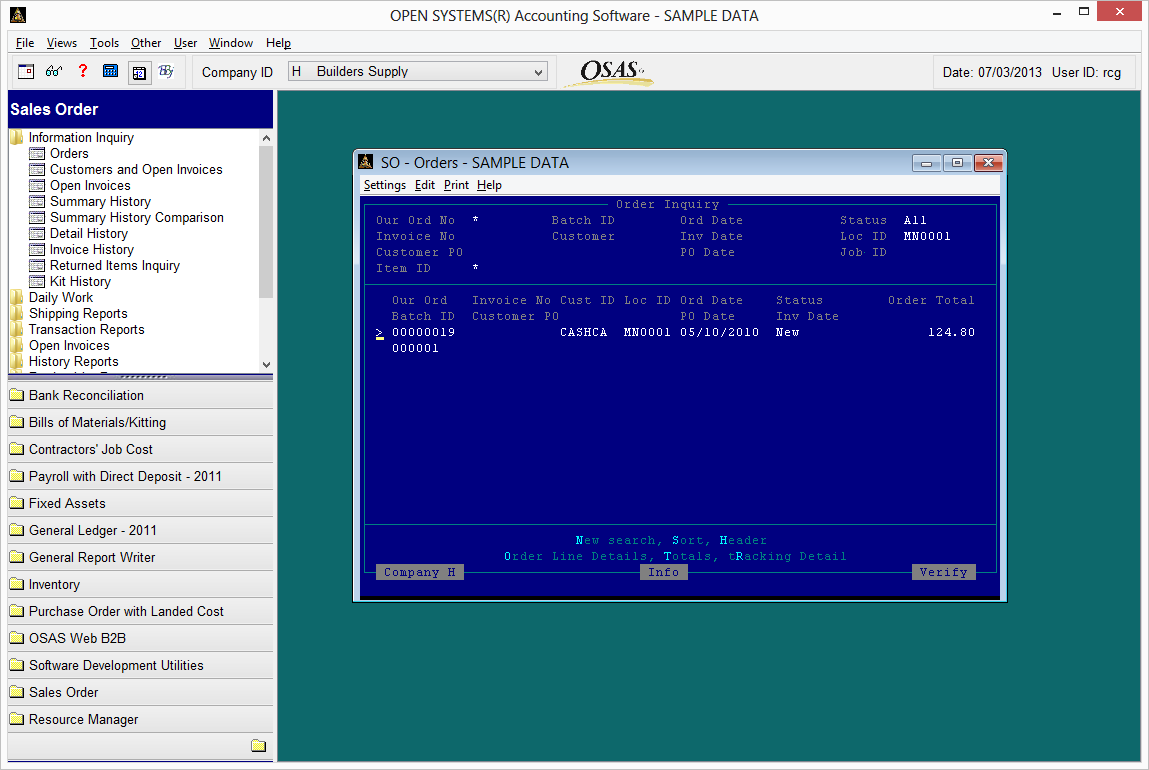Open Kit History item
The width and height of the screenshot is (1149, 770).
coord(80,282)
